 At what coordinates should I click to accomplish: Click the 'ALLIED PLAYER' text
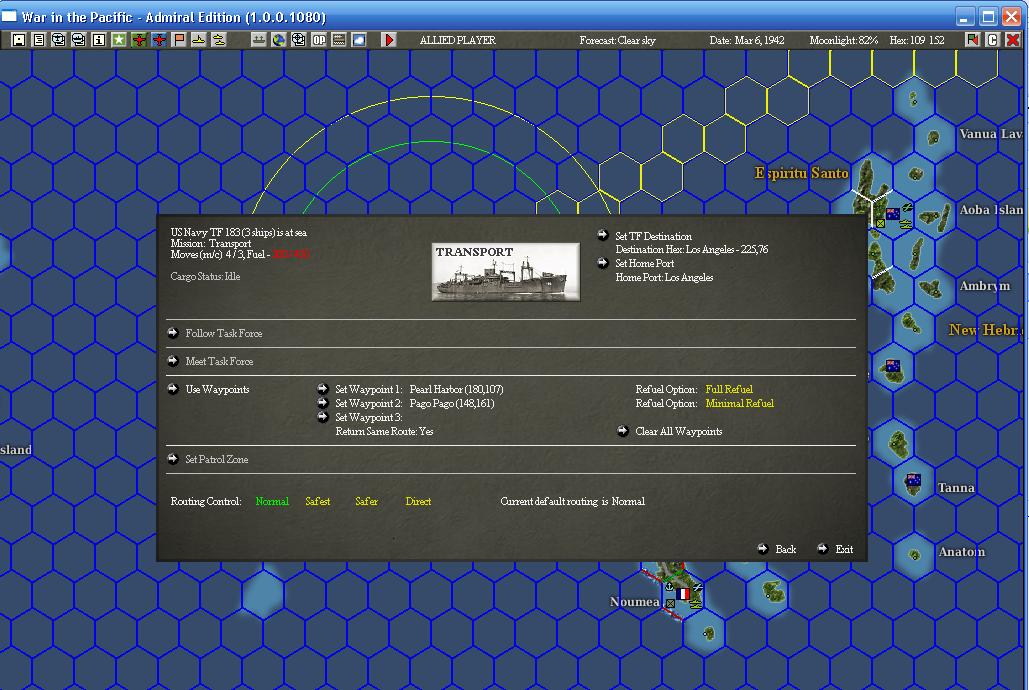click(457, 40)
